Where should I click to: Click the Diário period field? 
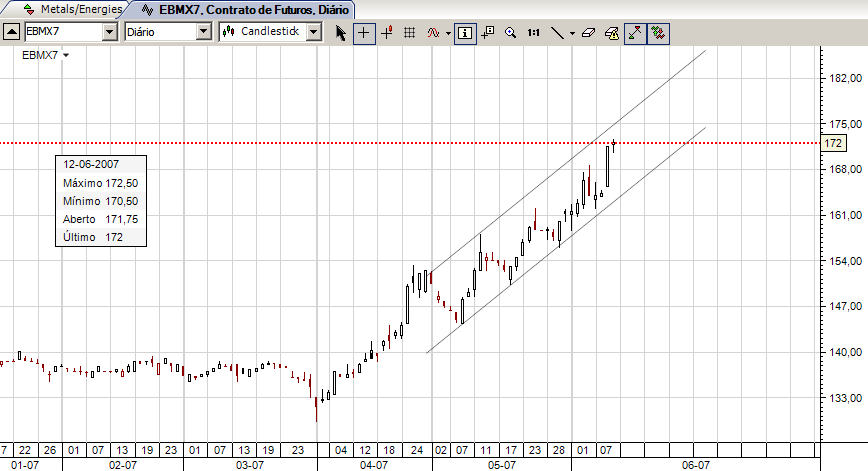click(x=161, y=32)
